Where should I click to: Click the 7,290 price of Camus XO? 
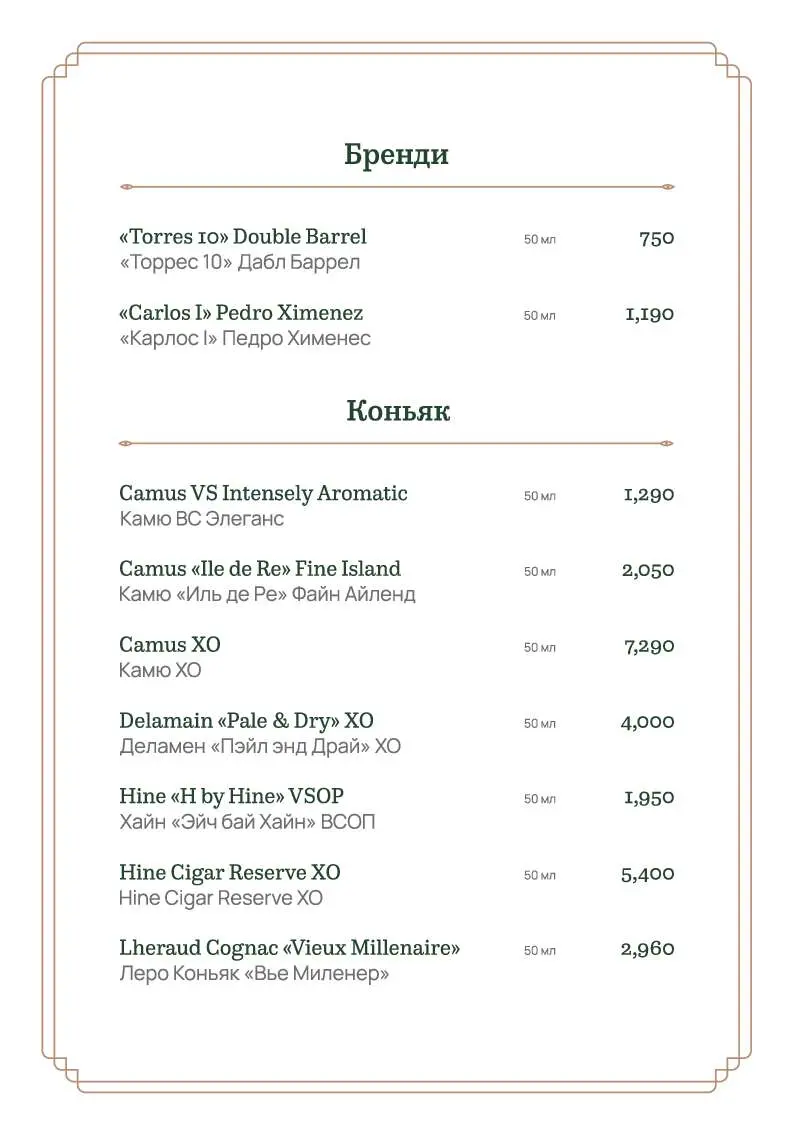point(649,646)
